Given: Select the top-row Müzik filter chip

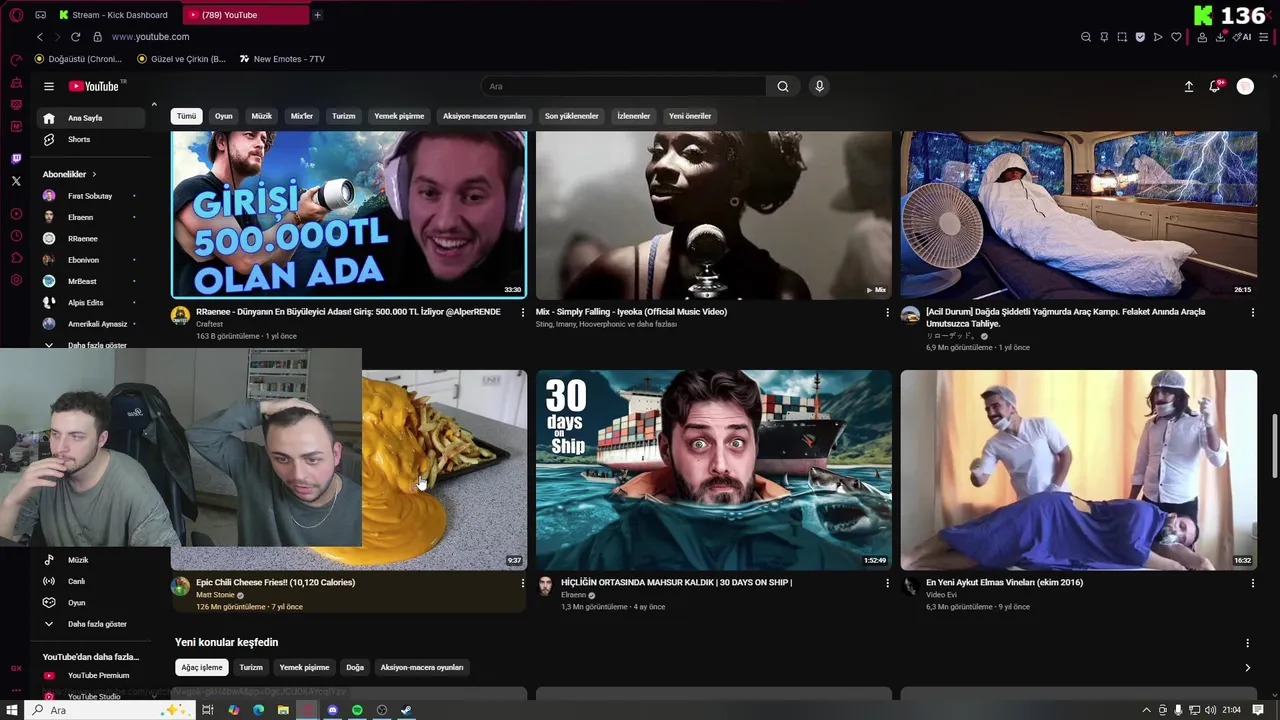Looking at the screenshot, I should click(x=262, y=116).
